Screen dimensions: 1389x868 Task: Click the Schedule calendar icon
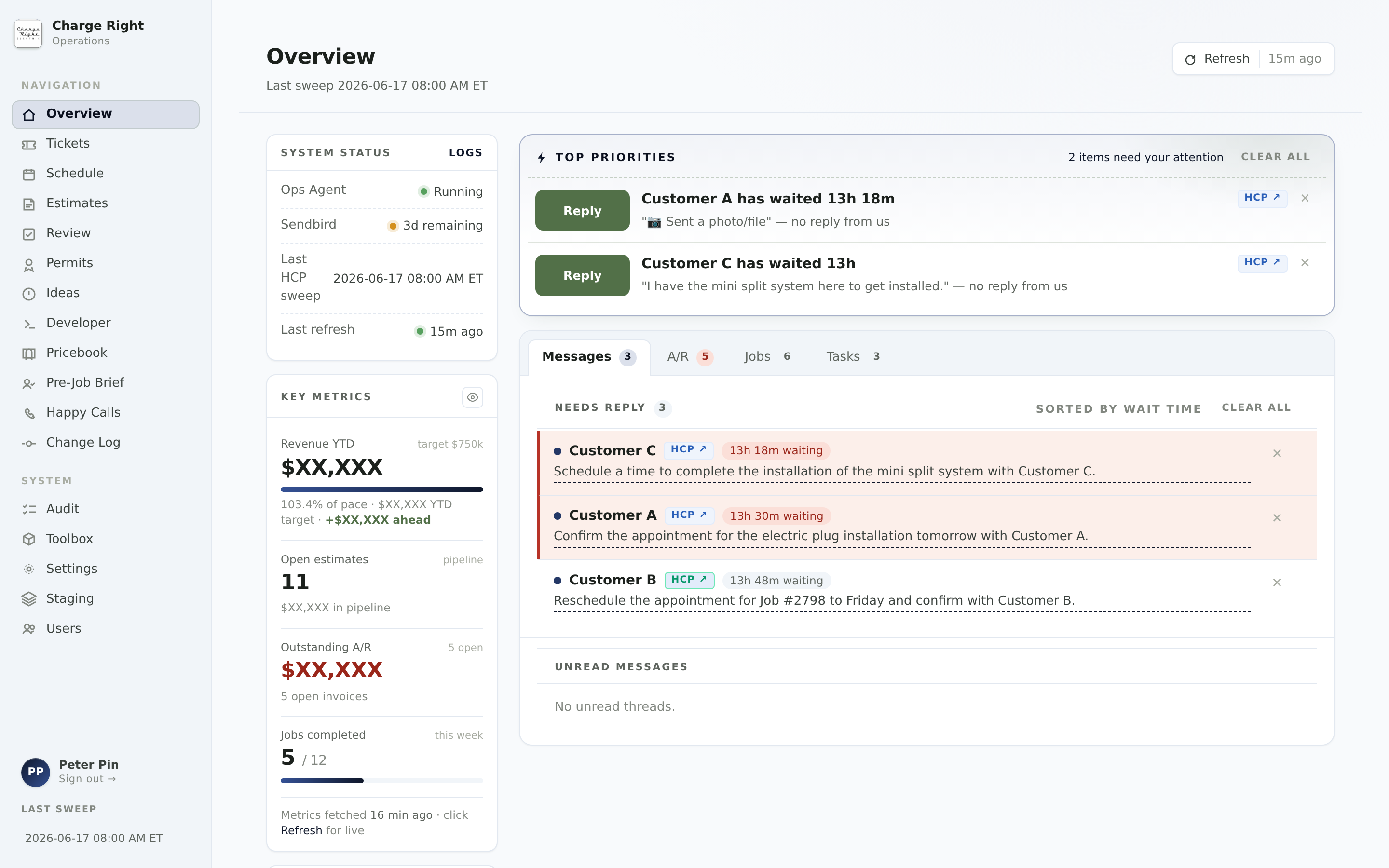29,175
